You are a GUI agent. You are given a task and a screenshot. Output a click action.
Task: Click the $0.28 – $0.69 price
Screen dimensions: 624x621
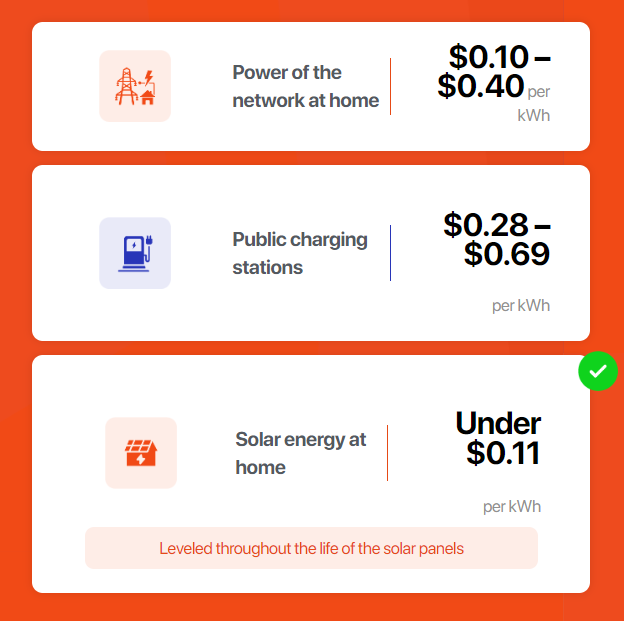(x=497, y=239)
